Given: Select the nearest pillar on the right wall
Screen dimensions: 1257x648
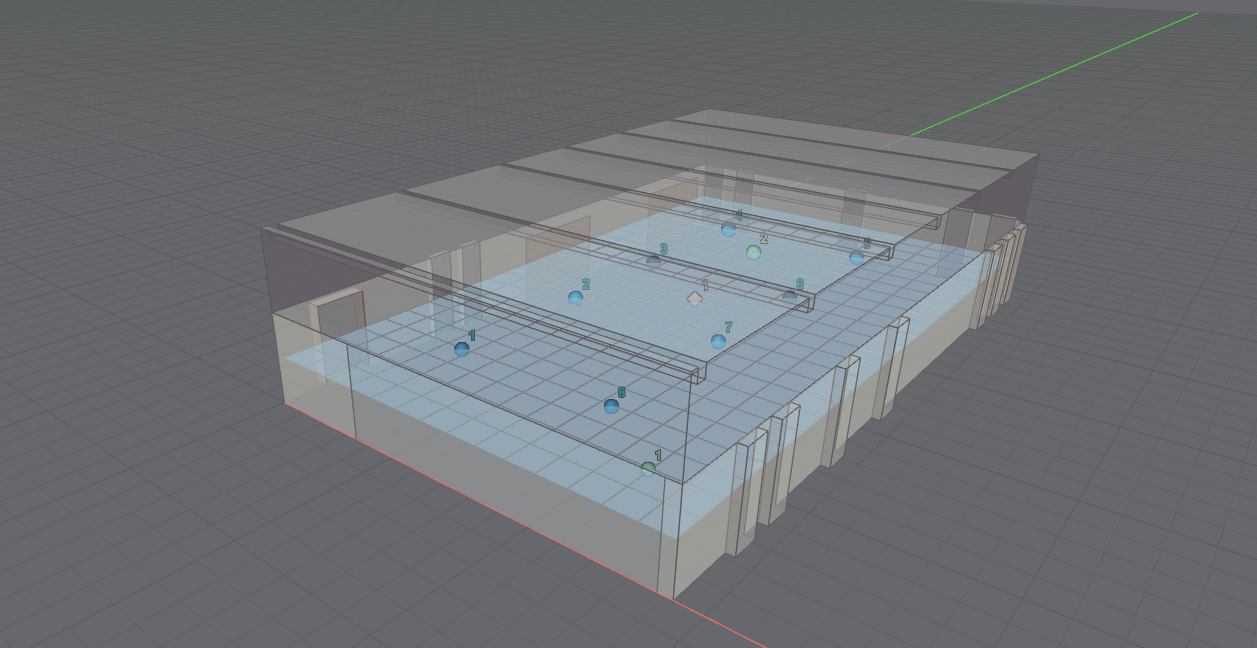Looking at the screenshot, I should (x=745, y=495).
